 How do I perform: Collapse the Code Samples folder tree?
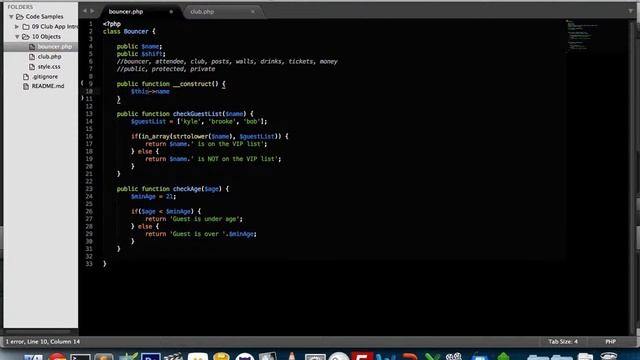click(x=11, y=17)
